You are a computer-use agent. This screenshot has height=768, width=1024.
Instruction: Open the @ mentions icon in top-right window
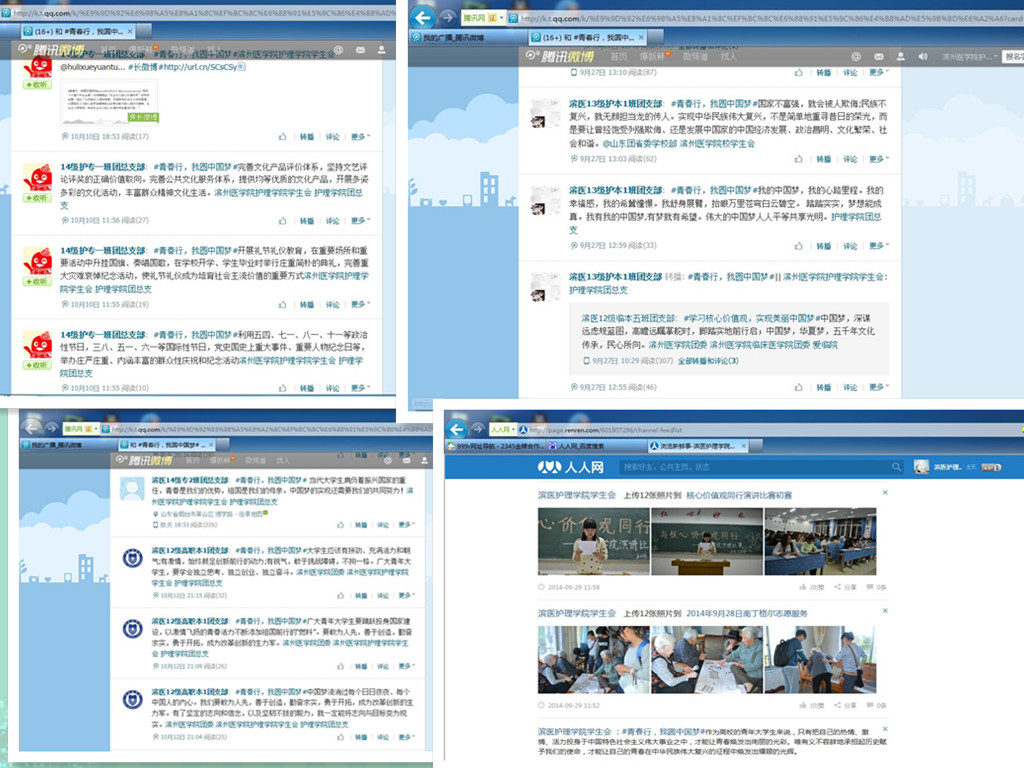tap(856, 56)
